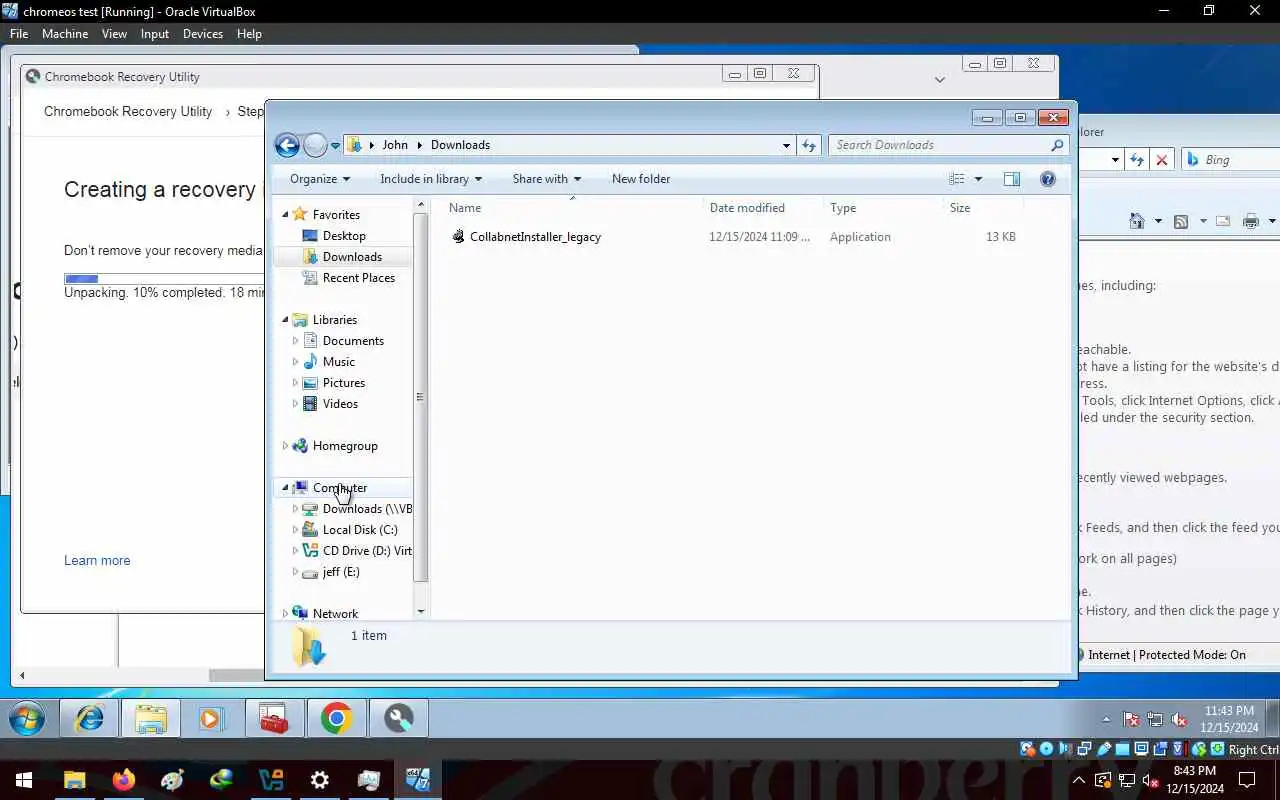The width and height of the screenshot is (1280, 800).
Task: Open File Explorer on the host taskbar
Action: click(74, 780)
